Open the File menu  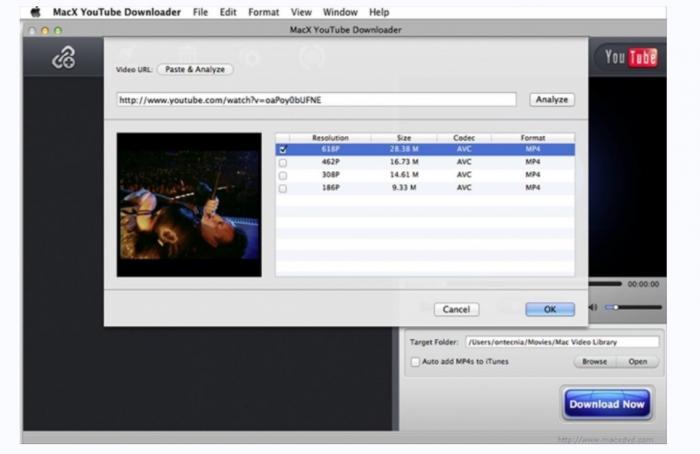click(200, 12)
